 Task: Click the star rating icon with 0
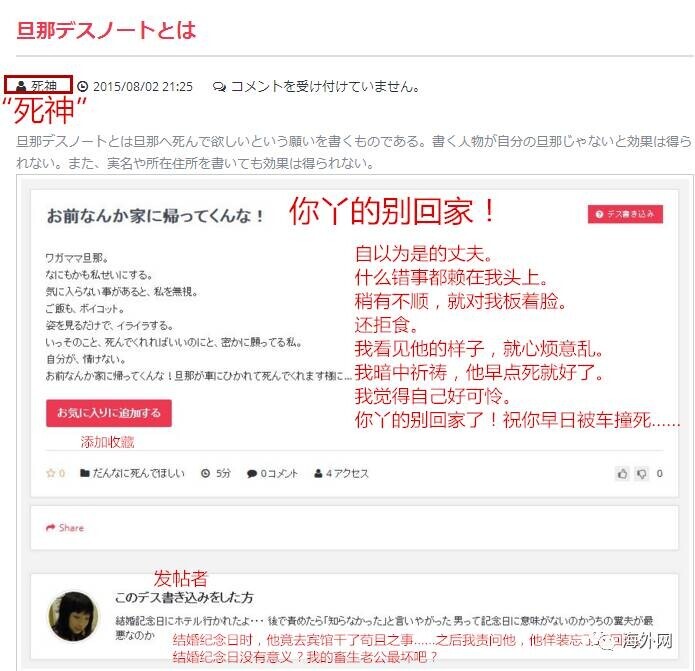50,473
